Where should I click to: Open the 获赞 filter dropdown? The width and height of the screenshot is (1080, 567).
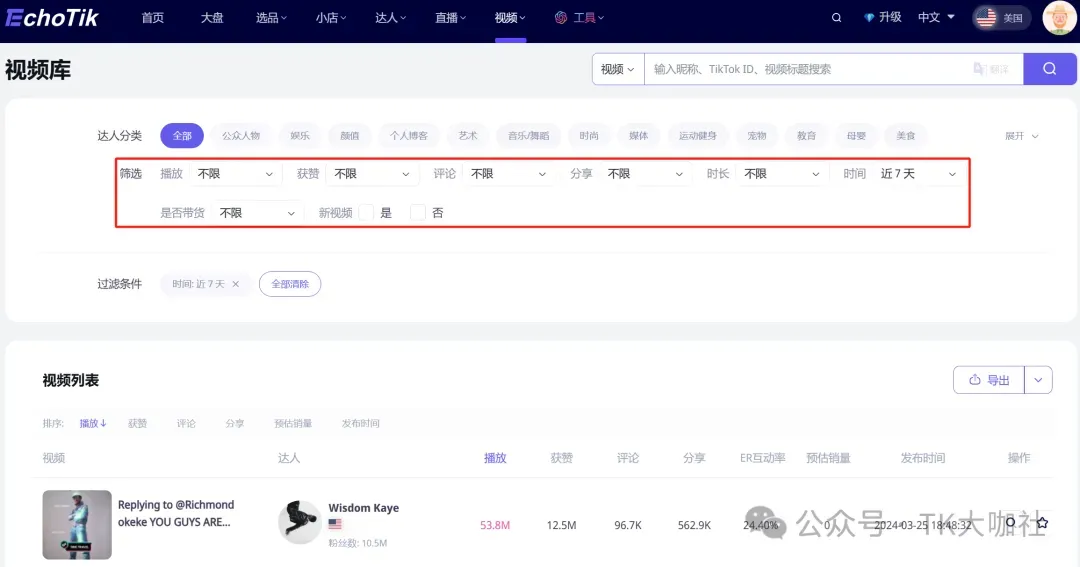pyautogui.click(x=372, y=174)
